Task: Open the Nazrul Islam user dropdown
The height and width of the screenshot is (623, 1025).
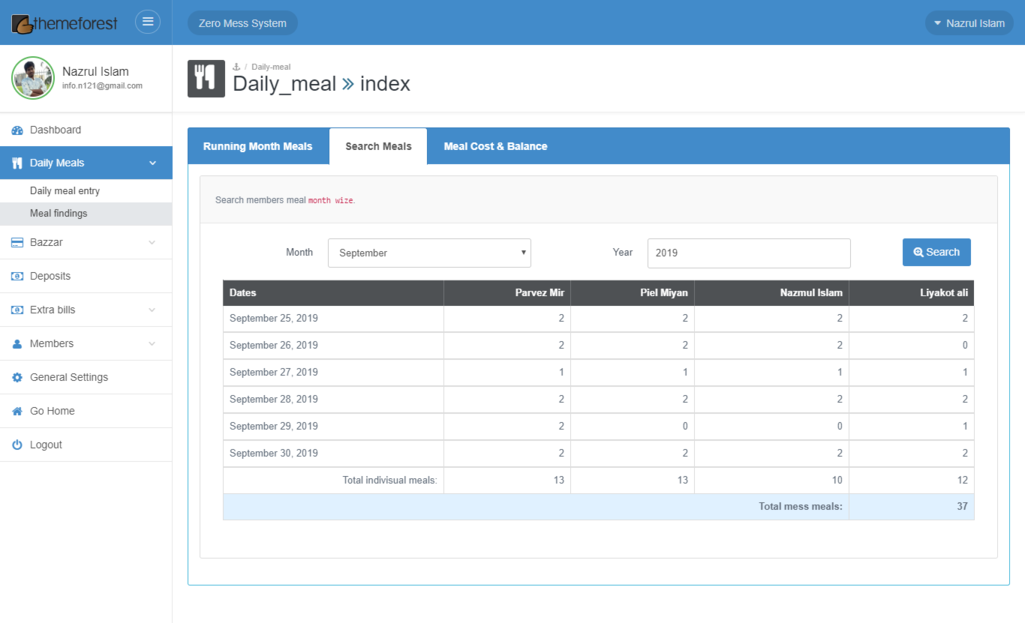Action: click(x=968, y=23)
